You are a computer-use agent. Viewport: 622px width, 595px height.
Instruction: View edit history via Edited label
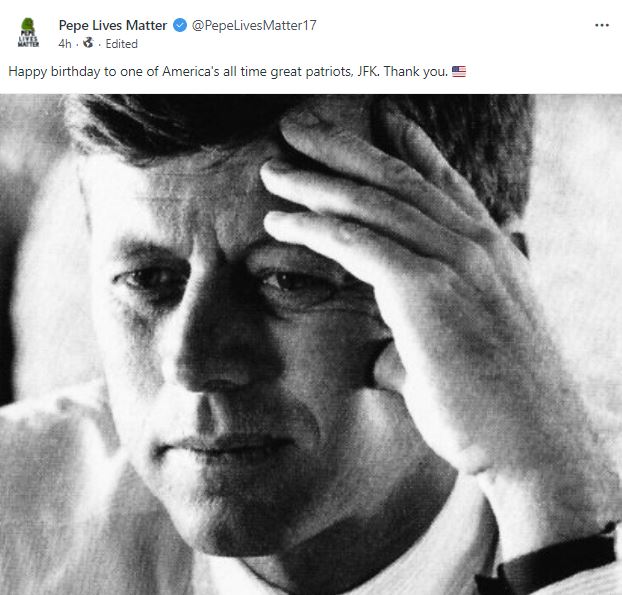pyautogui.click(x=121, y=44)
